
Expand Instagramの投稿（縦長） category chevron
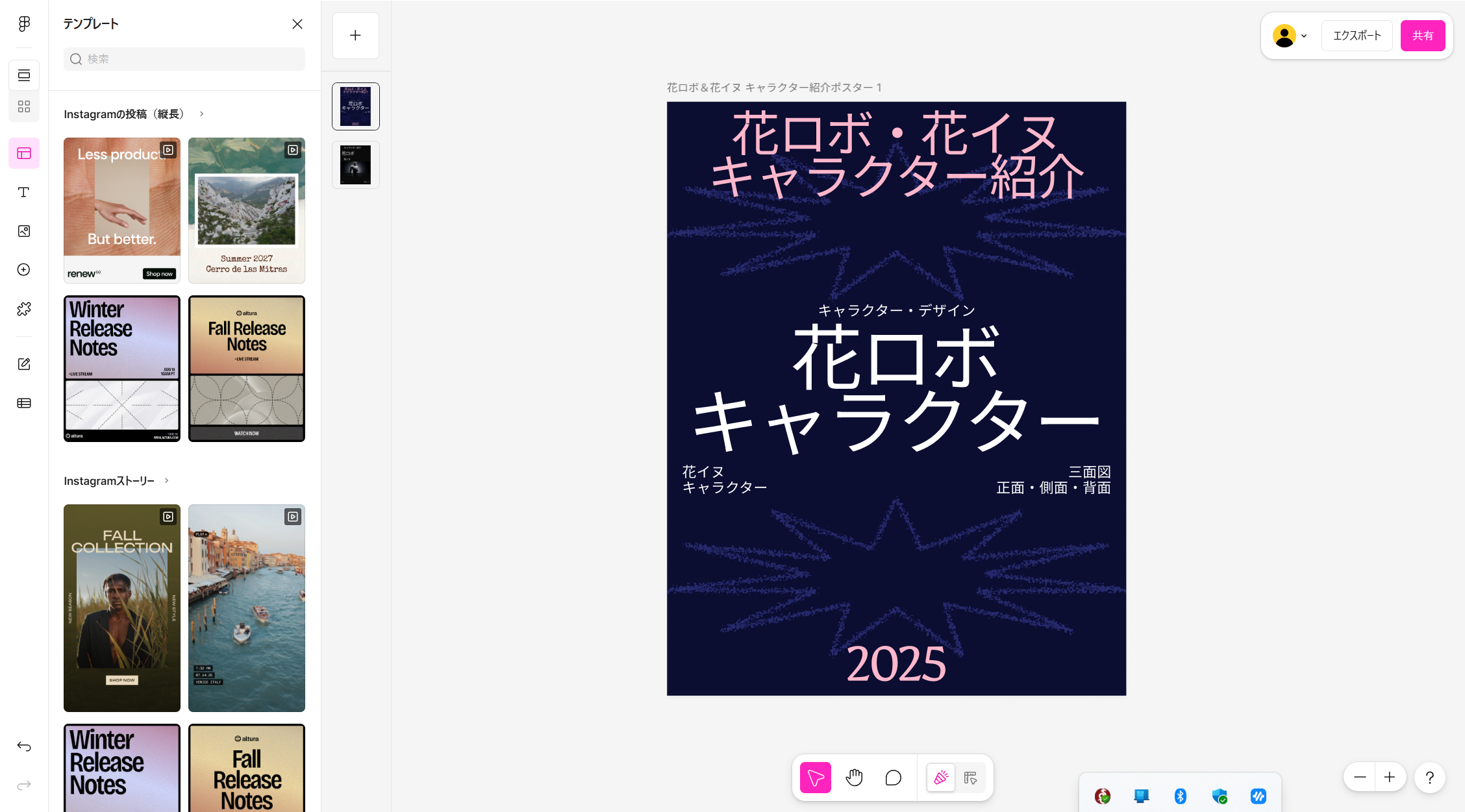pos(202,114)
